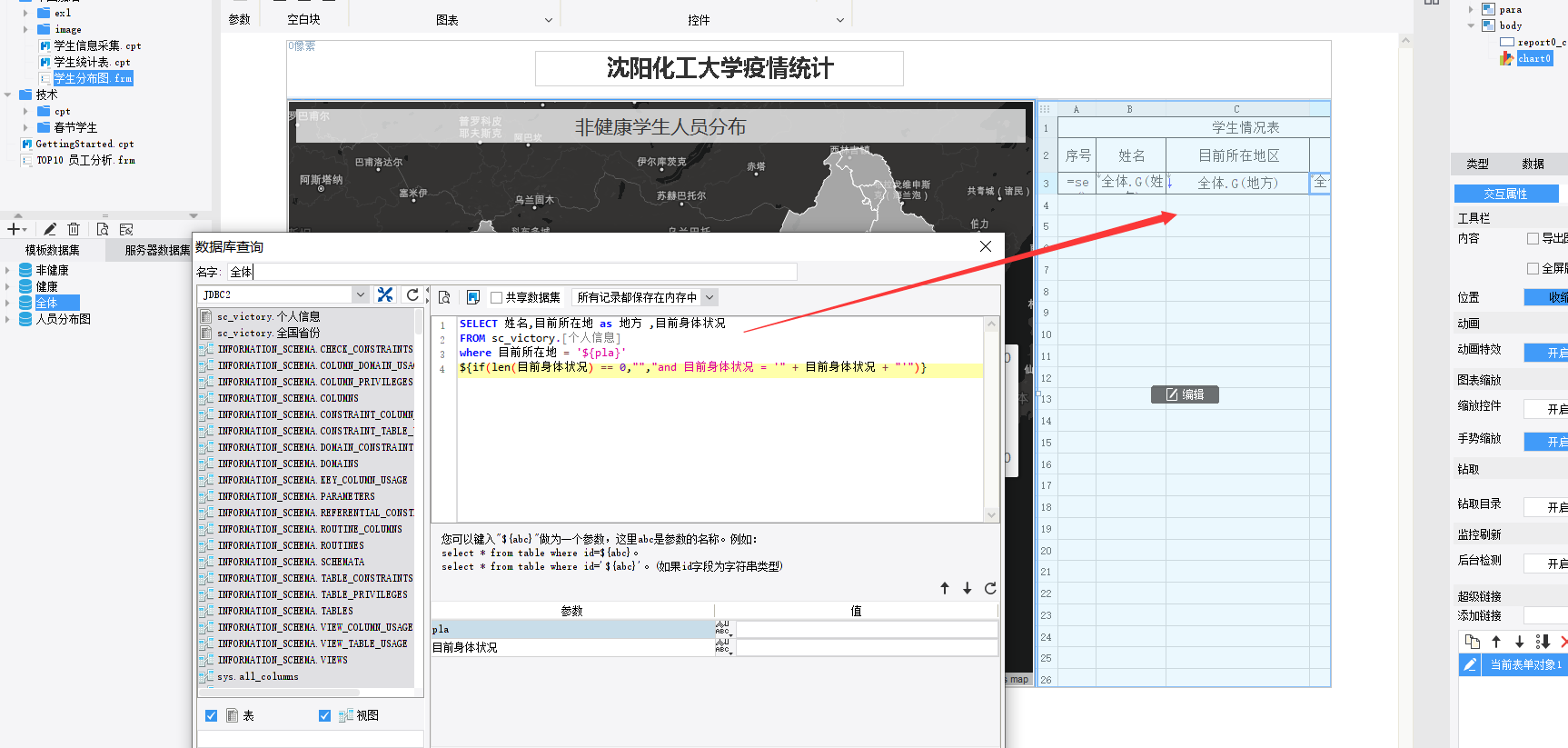Screen dimensions: 1568x748
Task: Move hyperlink down in link list
Action: pyautogui.click(x=1519, y=642)
